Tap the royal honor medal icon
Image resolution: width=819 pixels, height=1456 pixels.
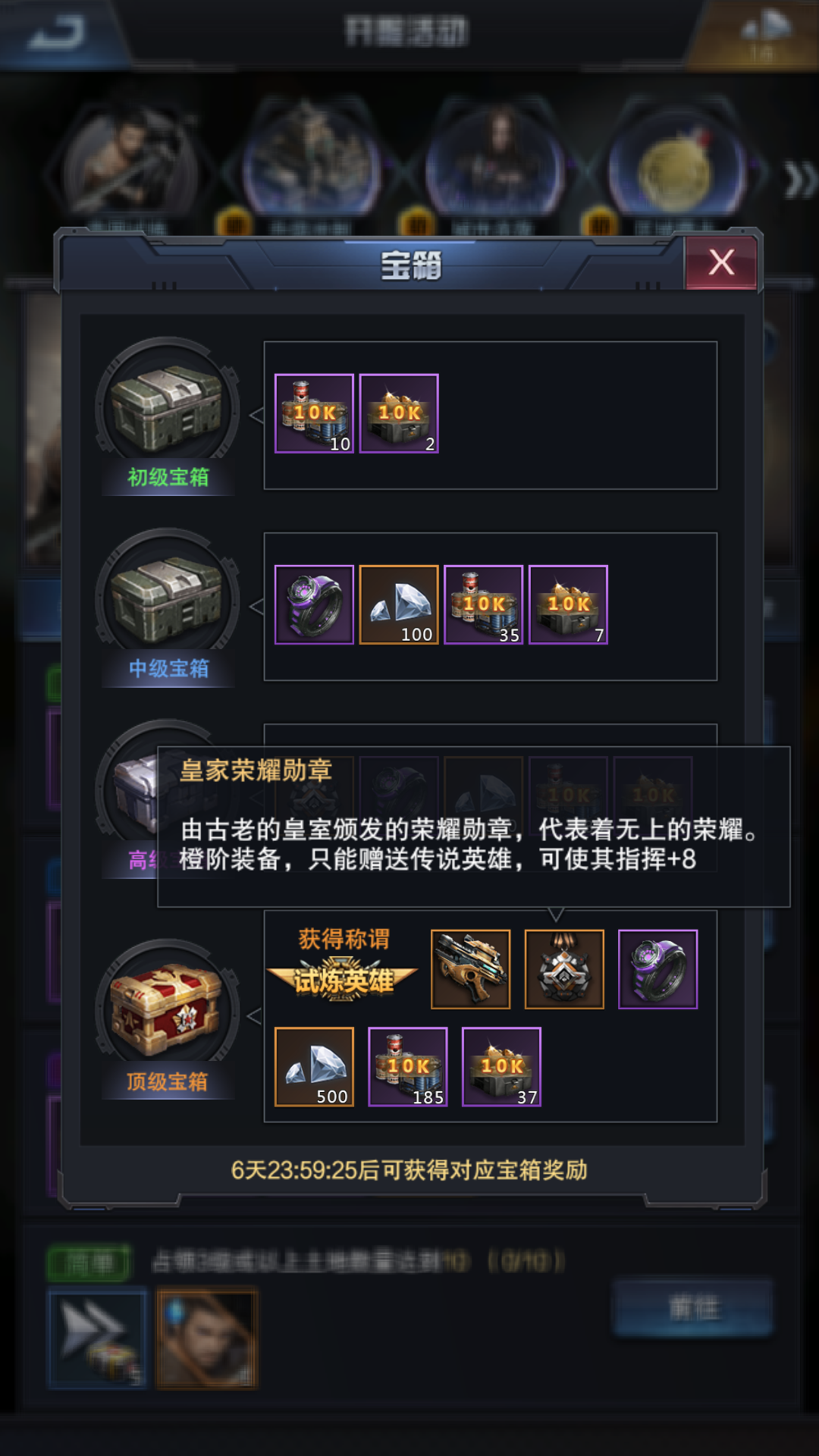(564, 969)
